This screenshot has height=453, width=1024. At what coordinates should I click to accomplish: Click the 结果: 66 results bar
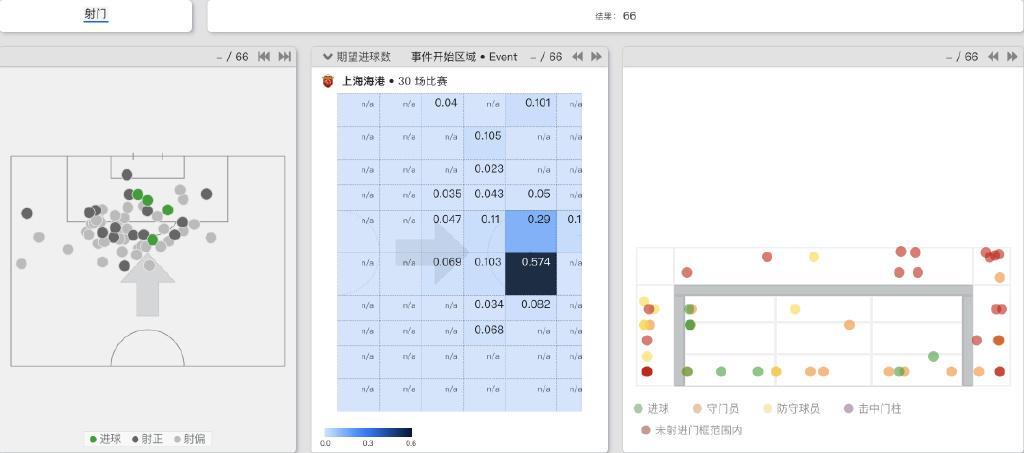[615, 16]
